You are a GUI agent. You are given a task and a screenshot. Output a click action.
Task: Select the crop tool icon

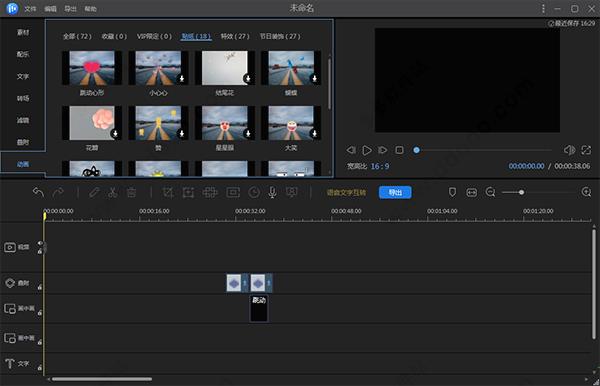point(168,192)
